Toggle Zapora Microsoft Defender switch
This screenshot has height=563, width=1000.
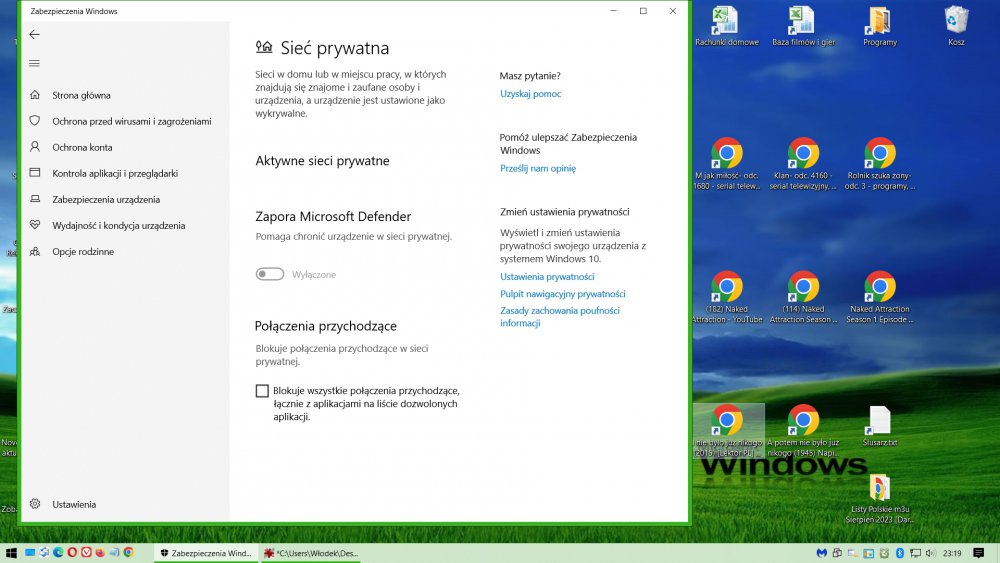coord(270,274)
